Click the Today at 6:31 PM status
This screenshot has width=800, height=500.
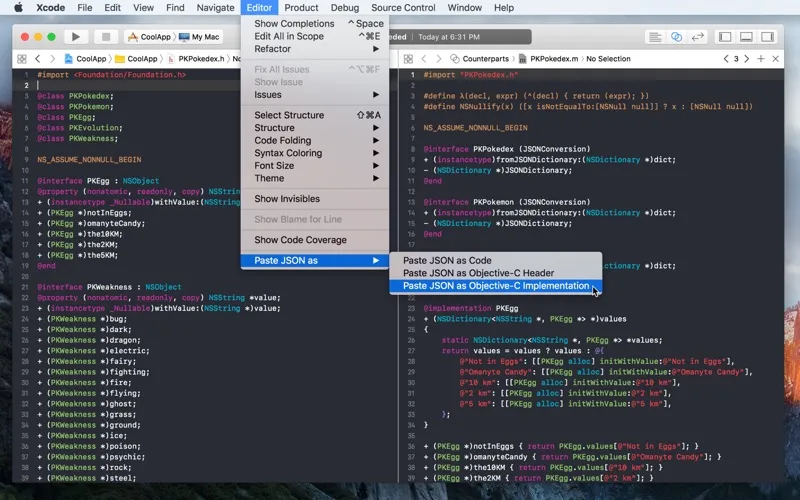click(449, 37)
